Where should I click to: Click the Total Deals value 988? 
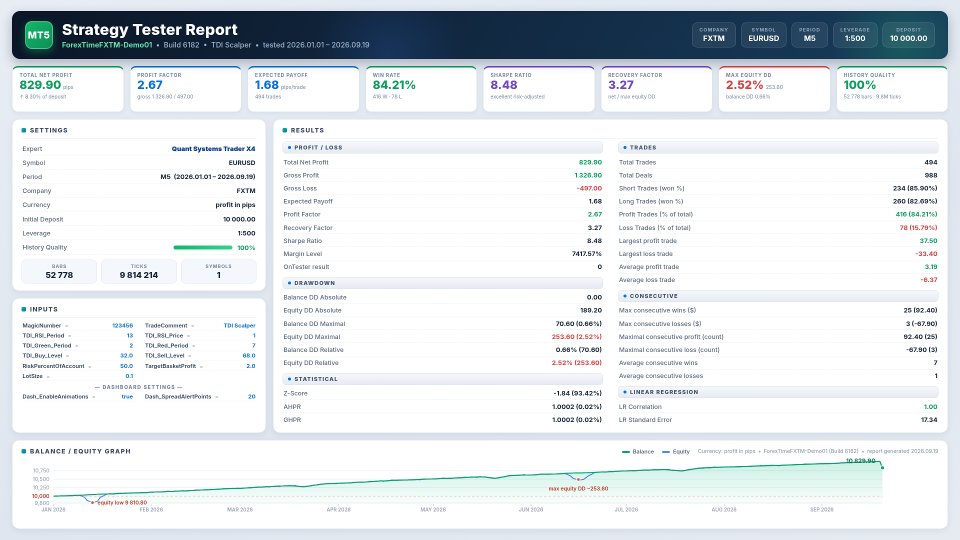tap(931, 175)
